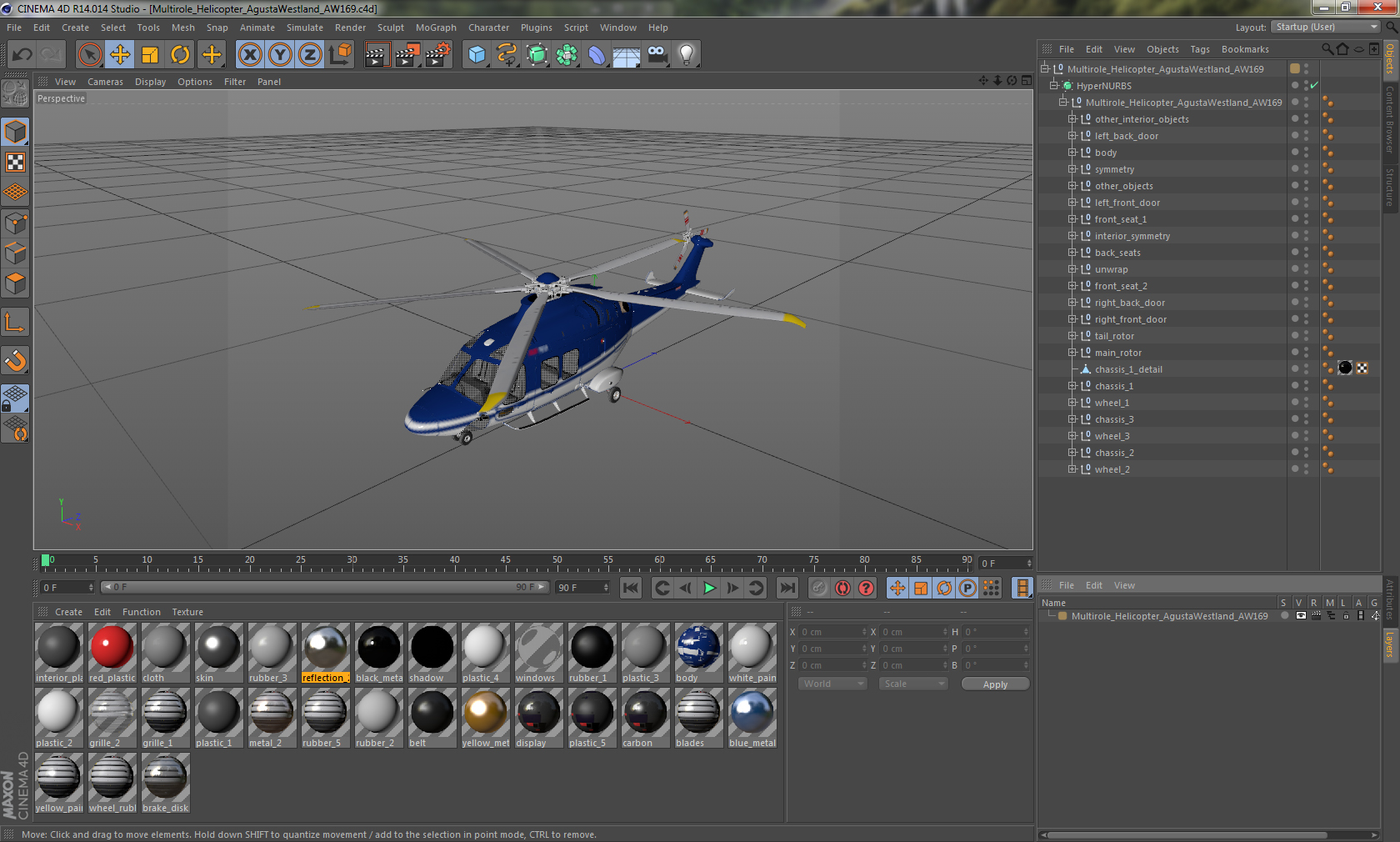Toggle X axis lock
This screenshot has width=1400, height=842.
click(x=249, y=55)
